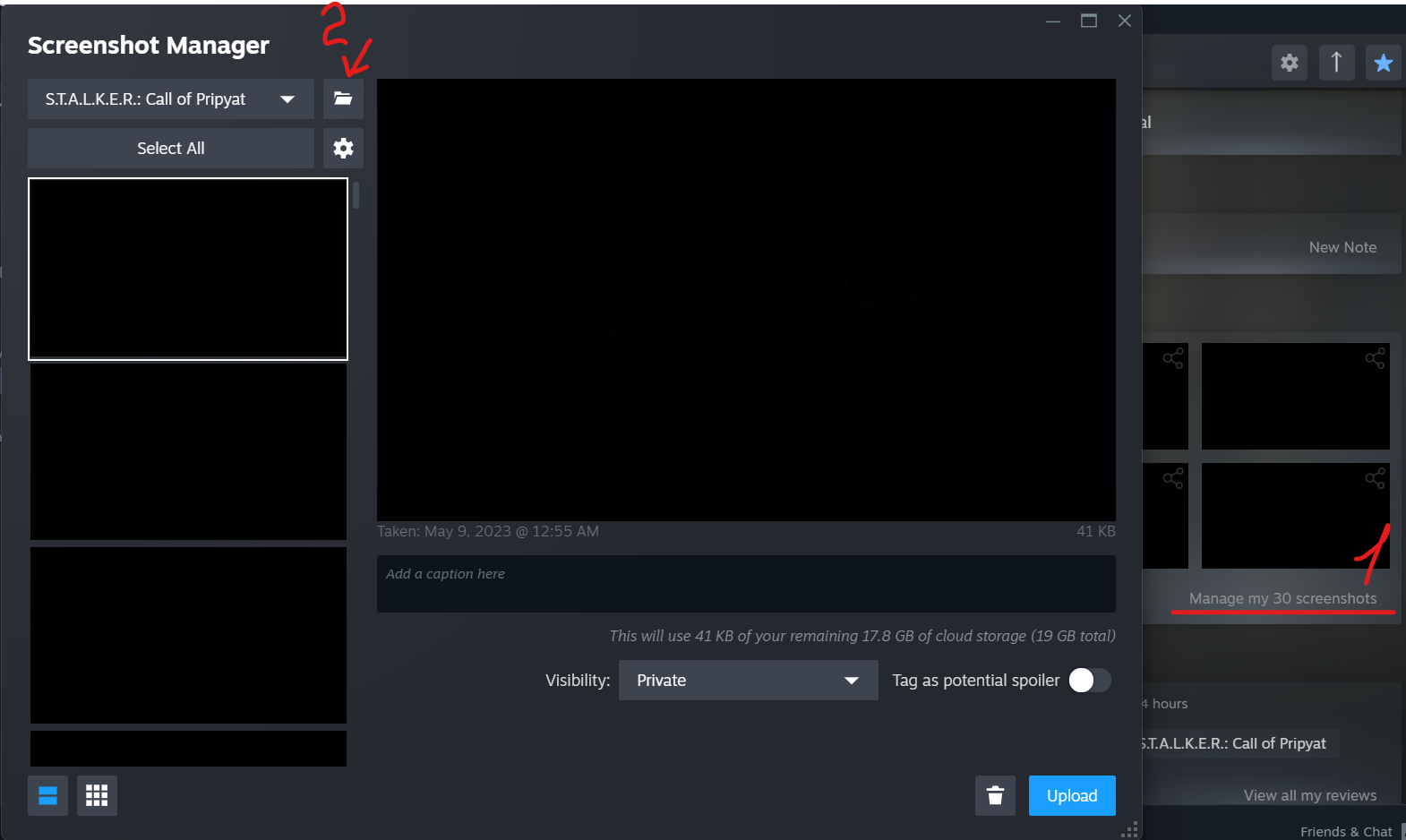Upload the selected screenshot
Viewport: 1406px width, 840px height.
point(1072,795)
